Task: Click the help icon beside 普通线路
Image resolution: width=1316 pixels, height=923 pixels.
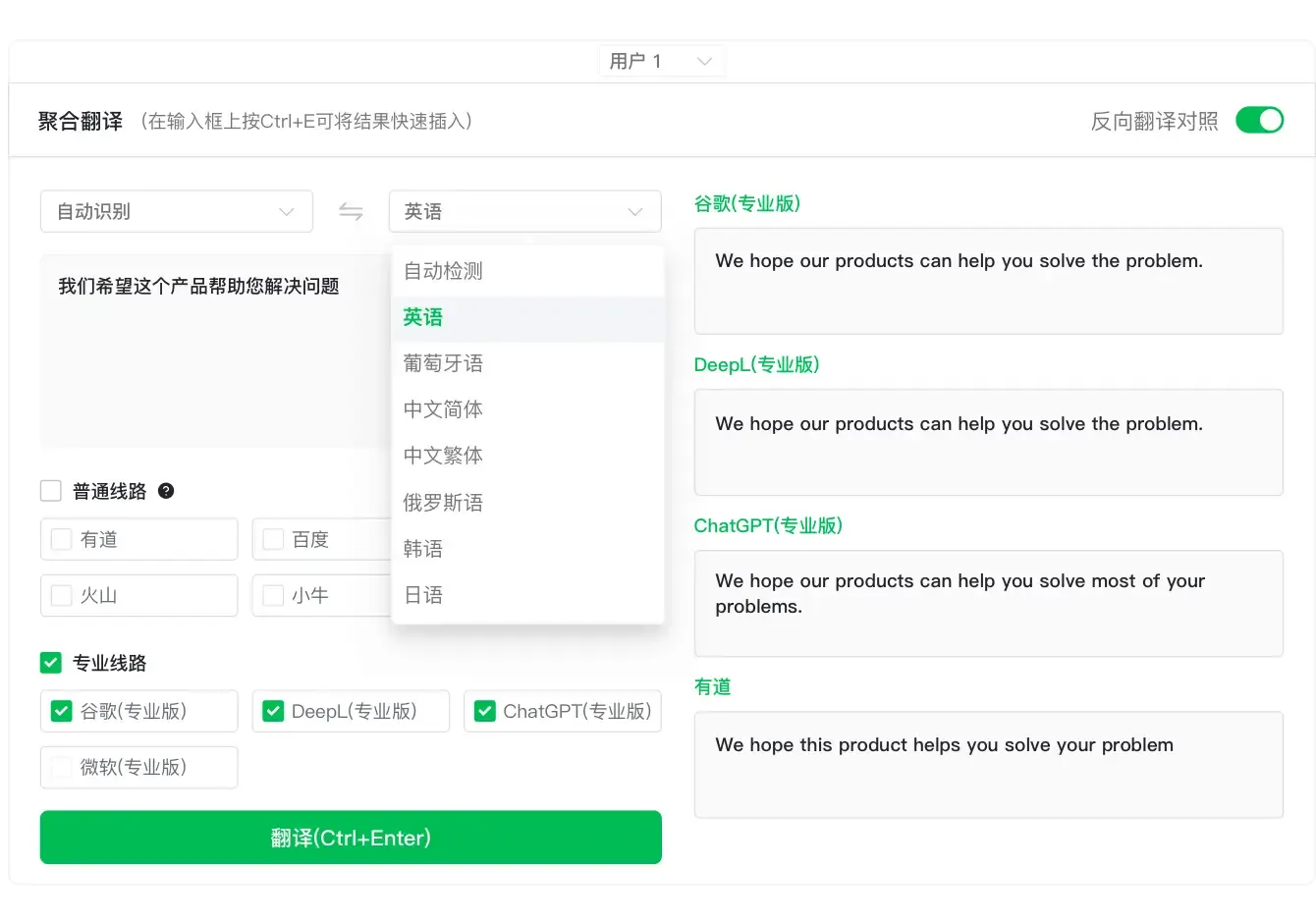Action: point(166,491)
